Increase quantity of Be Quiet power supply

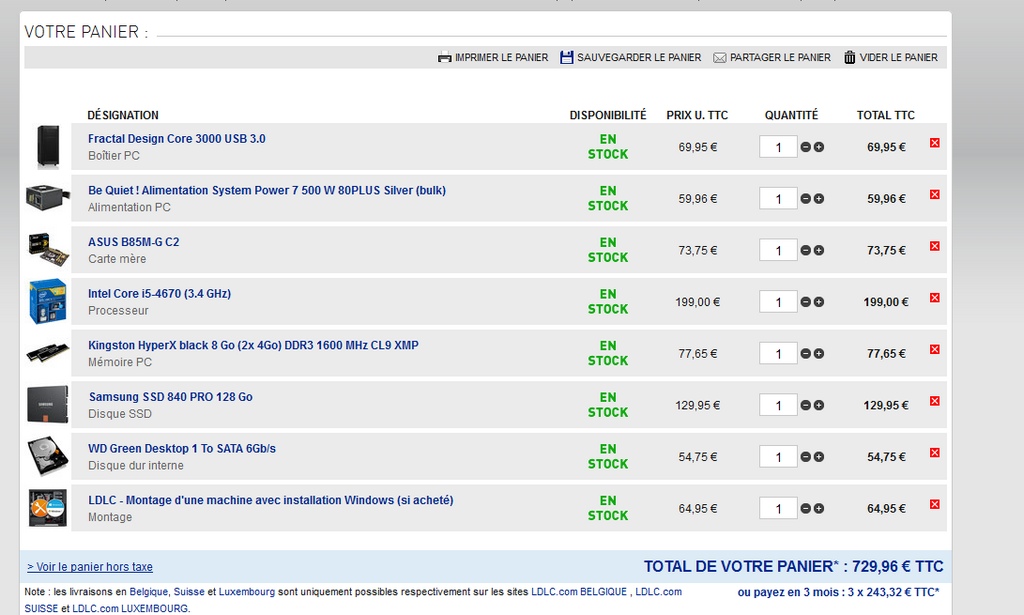pos(819,198)
